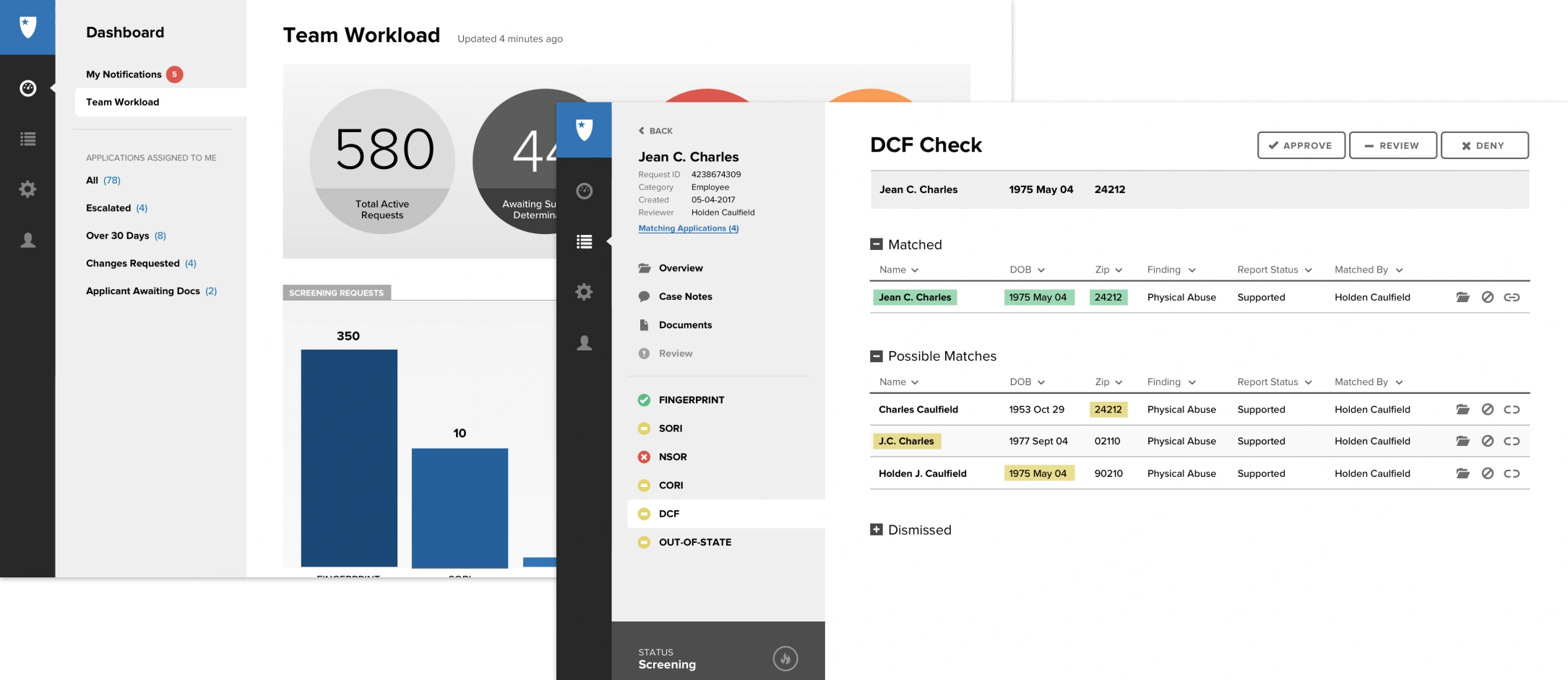1568x680 pixels.
Task: Open Escalated (4) applications
Action: pos(117,208)
